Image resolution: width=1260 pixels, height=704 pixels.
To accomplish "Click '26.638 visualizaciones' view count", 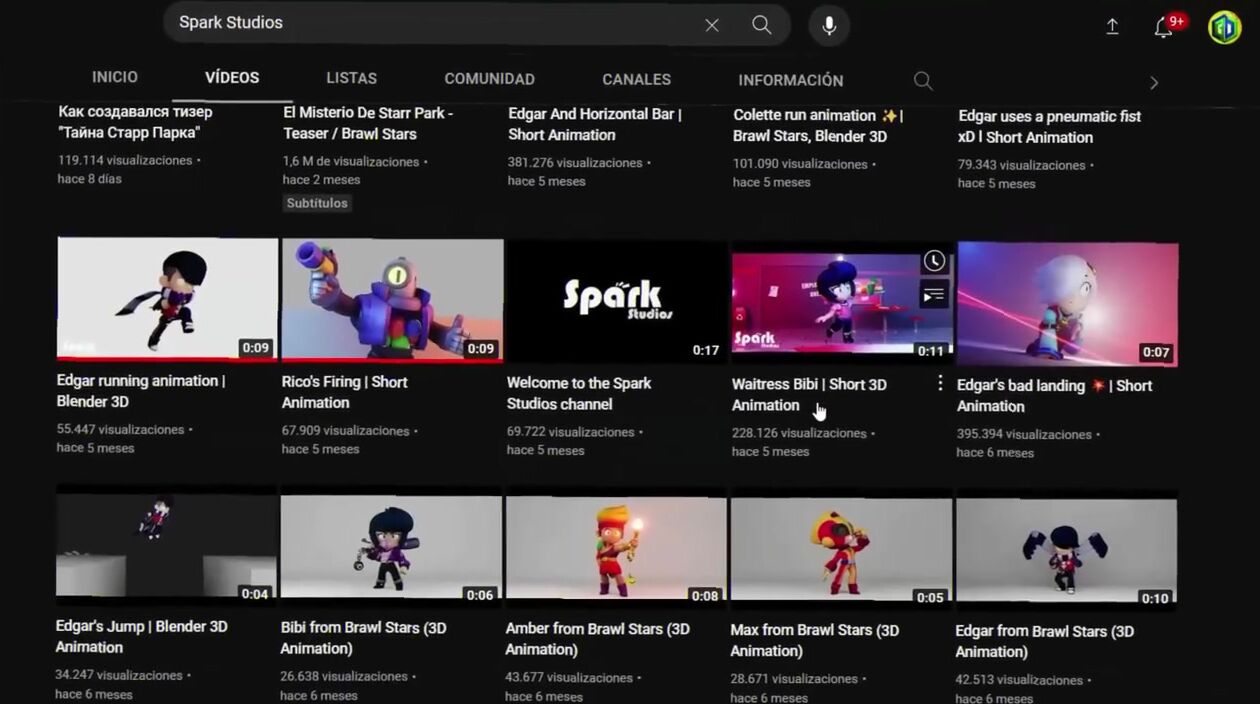I will point(344,677).
